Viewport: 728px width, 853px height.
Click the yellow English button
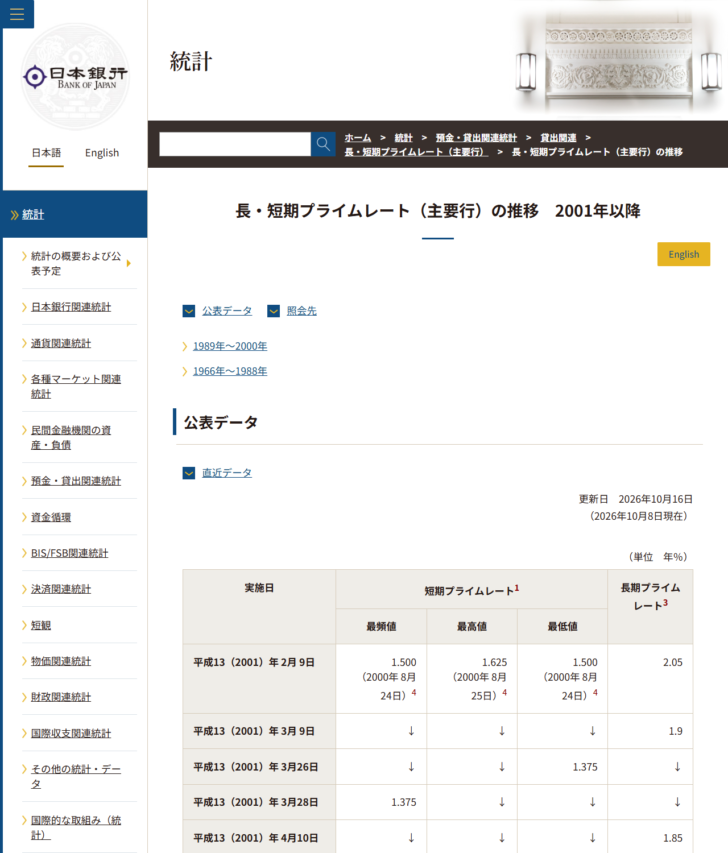point(683,254)
